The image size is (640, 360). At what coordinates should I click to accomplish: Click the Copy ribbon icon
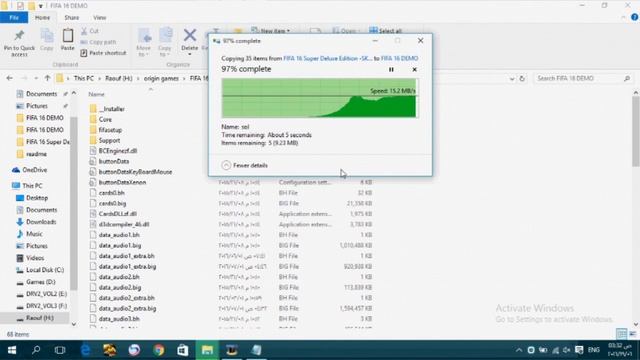click(47, 40)
